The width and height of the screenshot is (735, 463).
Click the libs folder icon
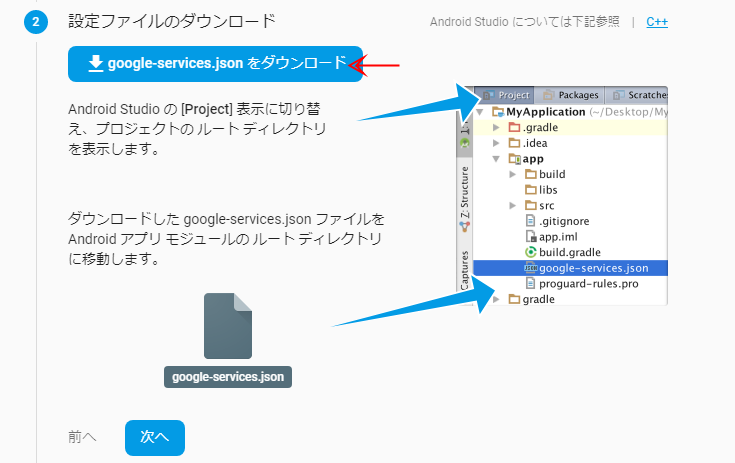531,189
